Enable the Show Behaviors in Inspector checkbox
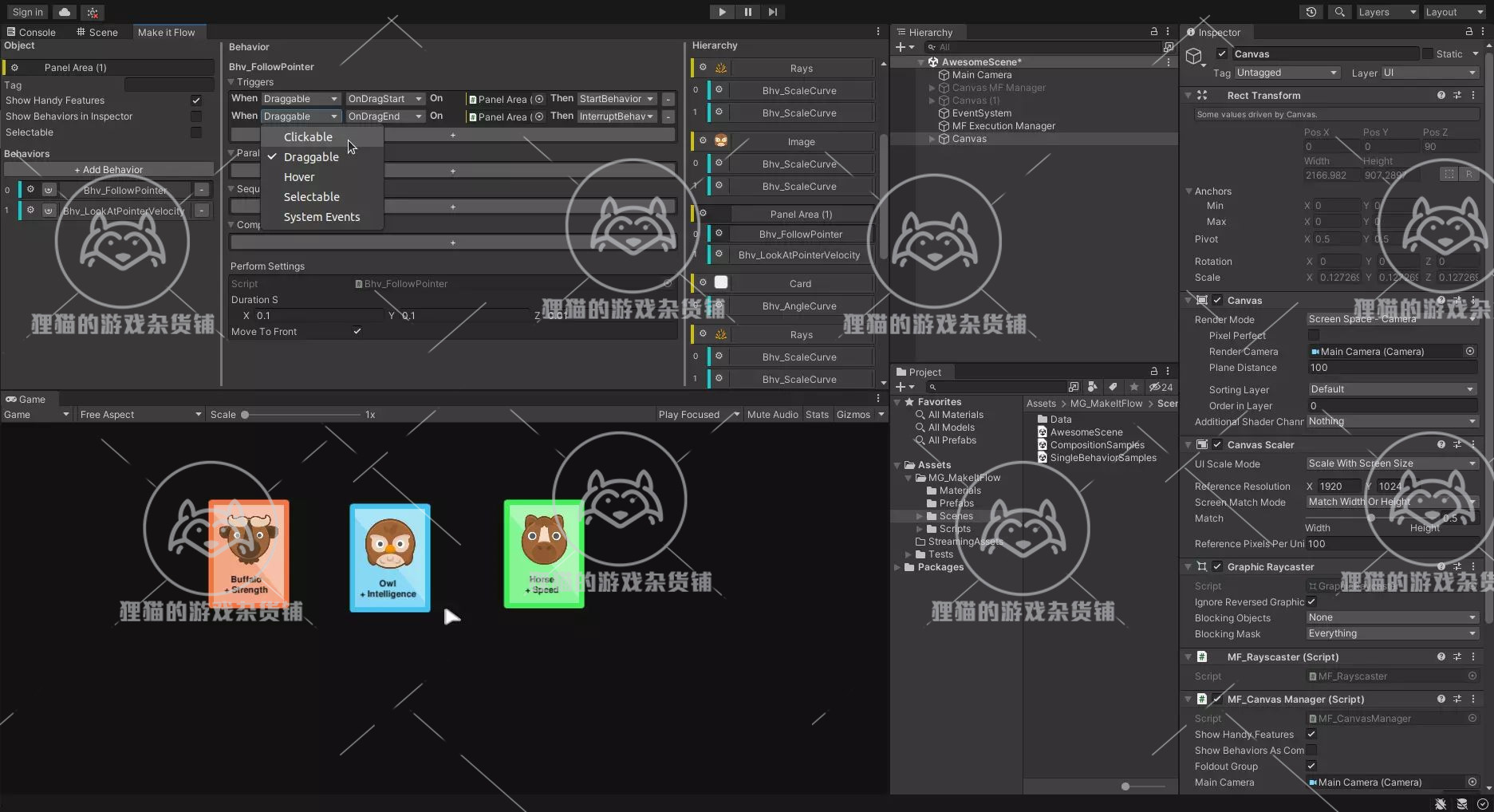This screenshot has height=812, width=1494. [x=195, y=116]
